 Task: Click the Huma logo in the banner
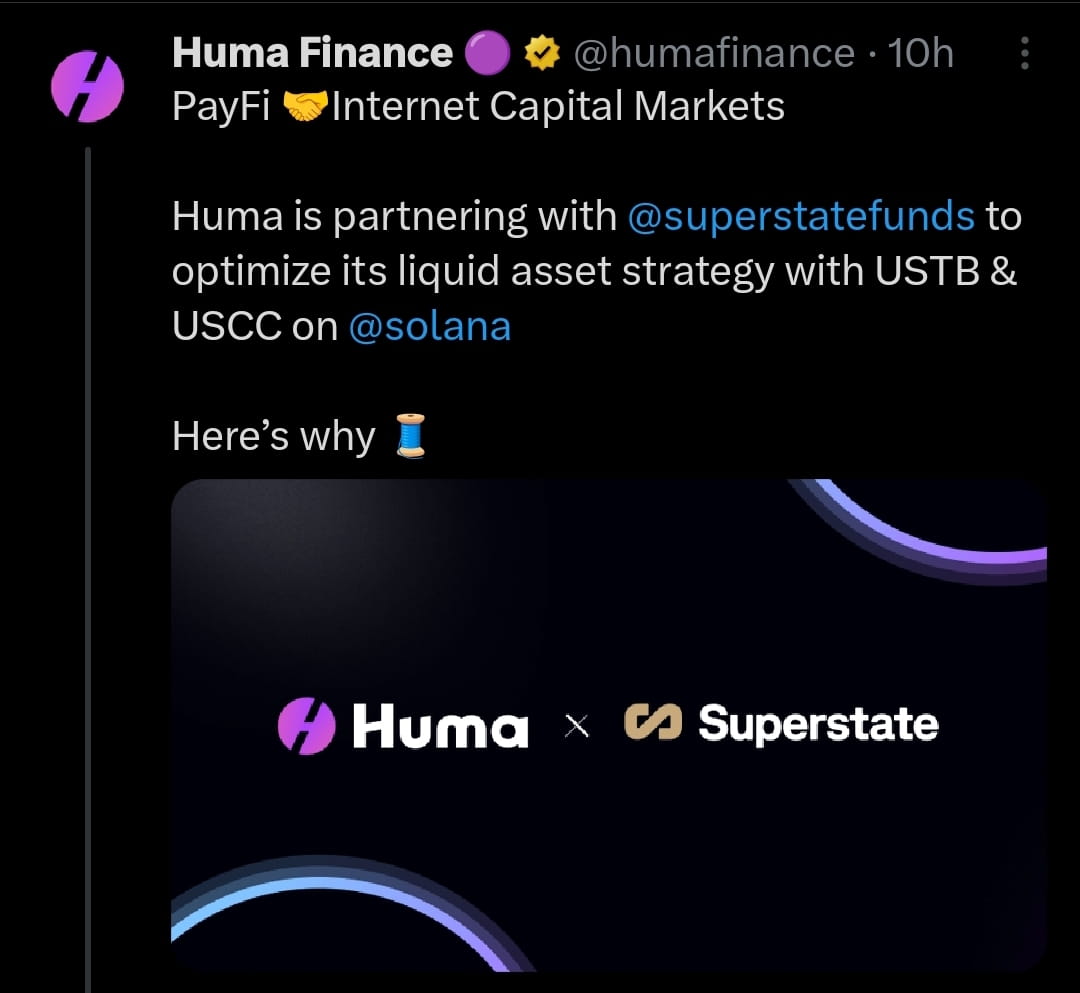click(x=307, y=726)
